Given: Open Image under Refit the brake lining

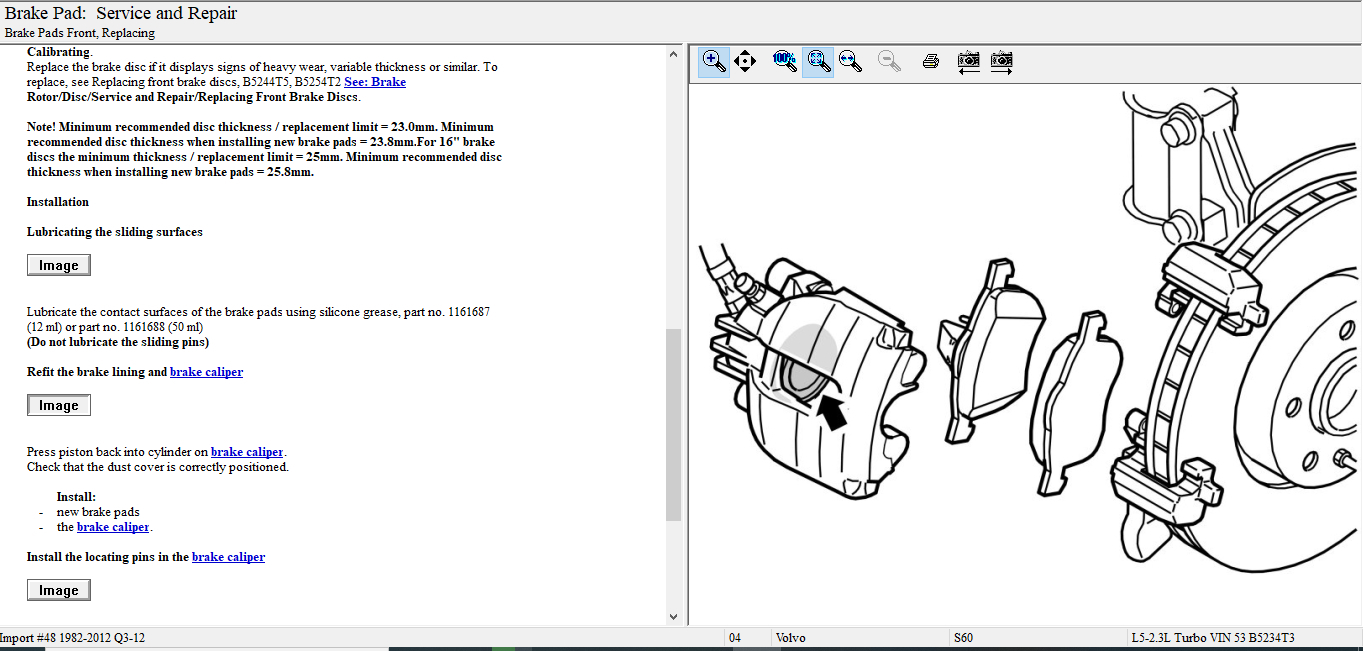Looking at the screenshot, I should tap(59, 405).
